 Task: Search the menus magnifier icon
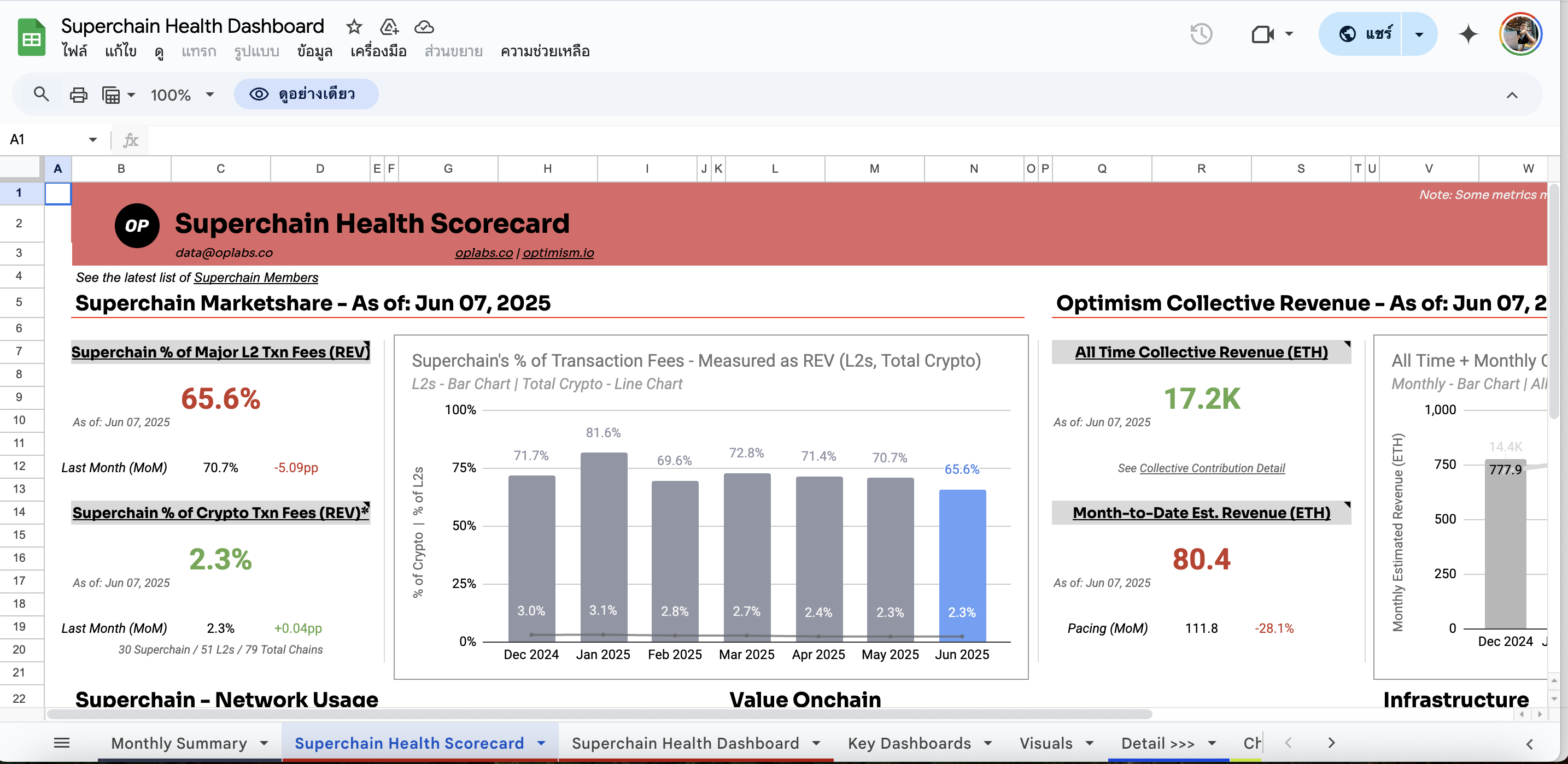click(41, 95)
